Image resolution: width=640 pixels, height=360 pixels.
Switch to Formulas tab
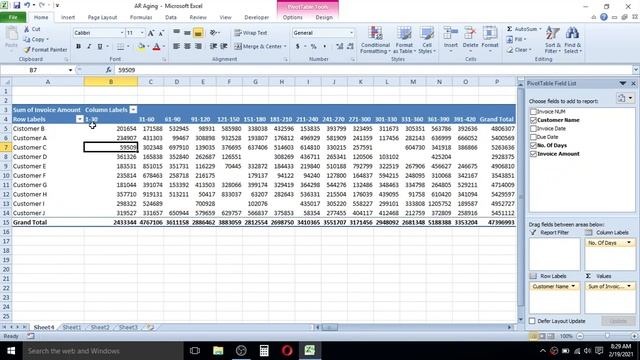click(141, 18)
